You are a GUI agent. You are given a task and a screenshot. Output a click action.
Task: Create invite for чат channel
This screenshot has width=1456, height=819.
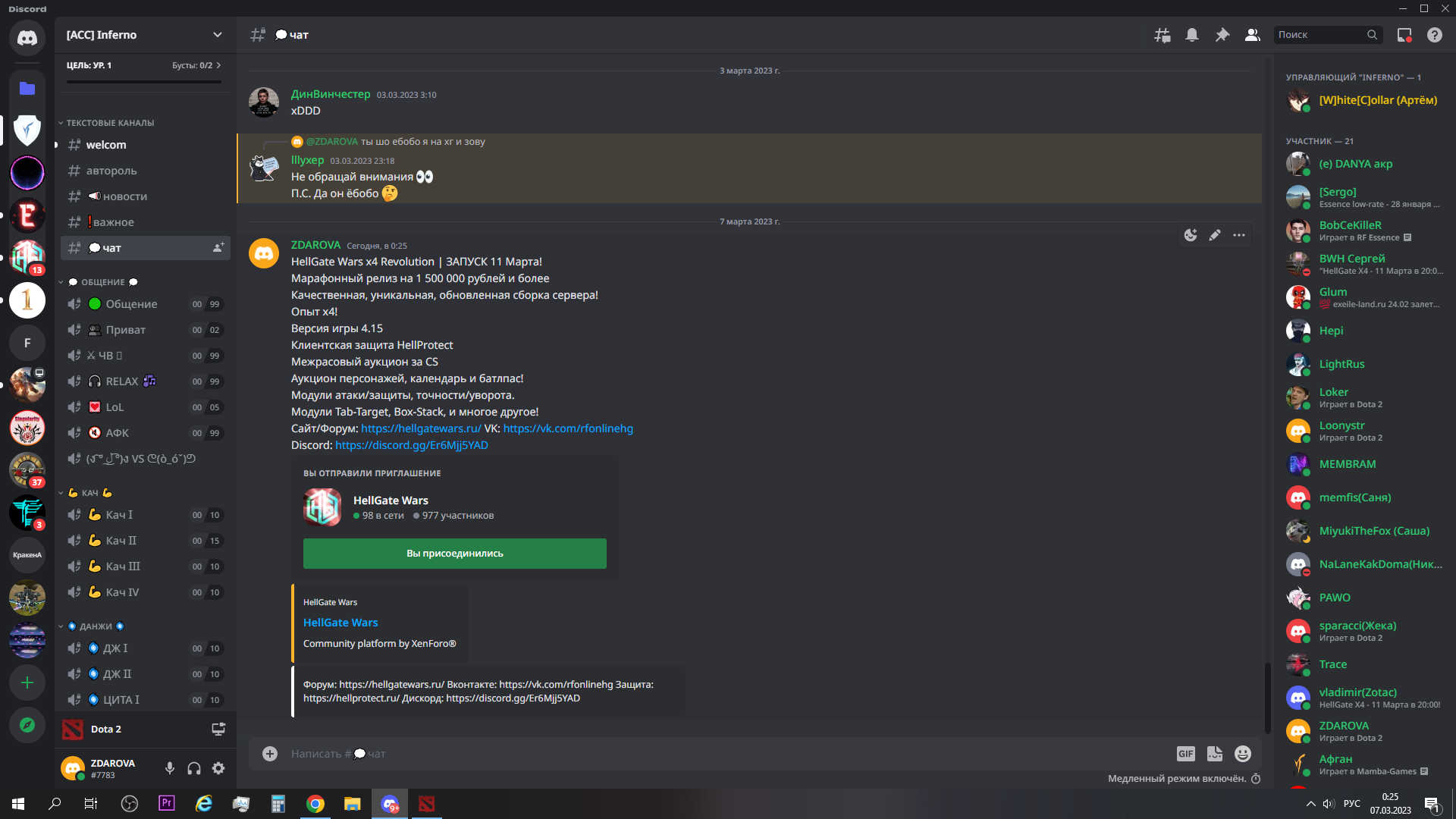218,248
